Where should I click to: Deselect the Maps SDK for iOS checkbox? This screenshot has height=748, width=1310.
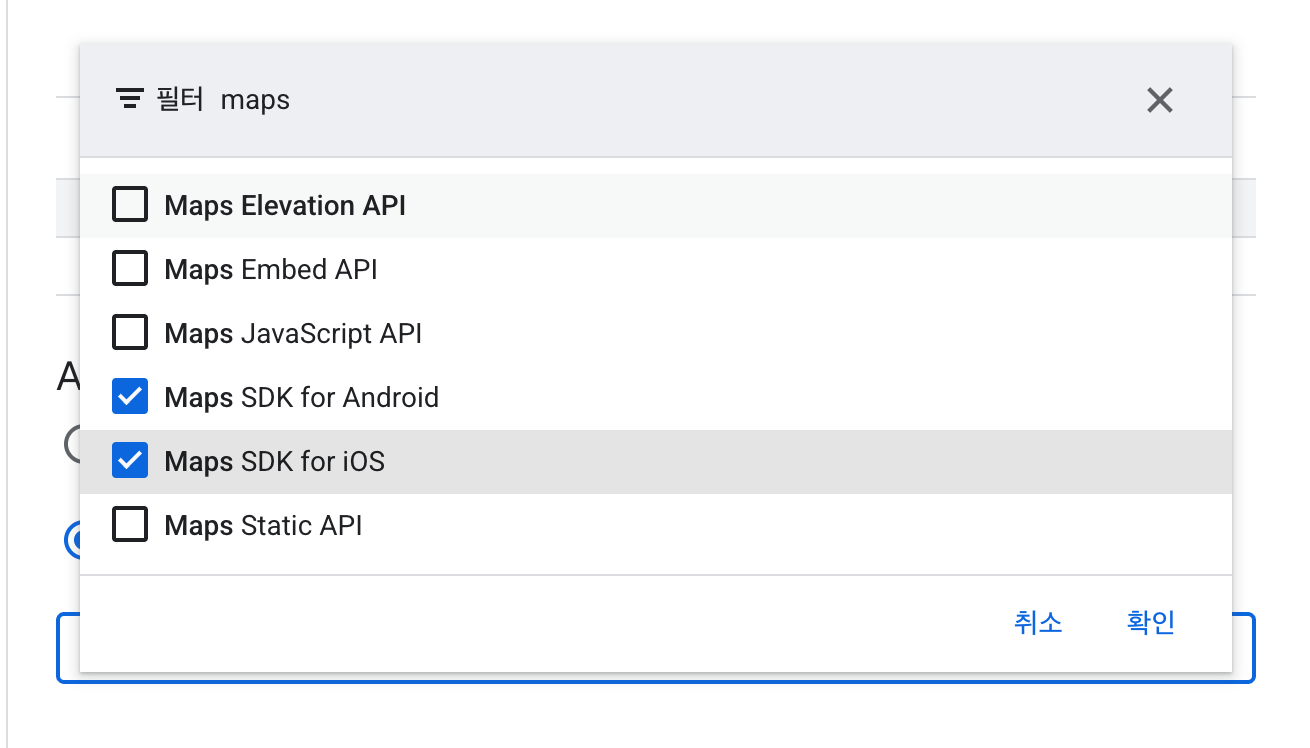(x=130, y=462)
